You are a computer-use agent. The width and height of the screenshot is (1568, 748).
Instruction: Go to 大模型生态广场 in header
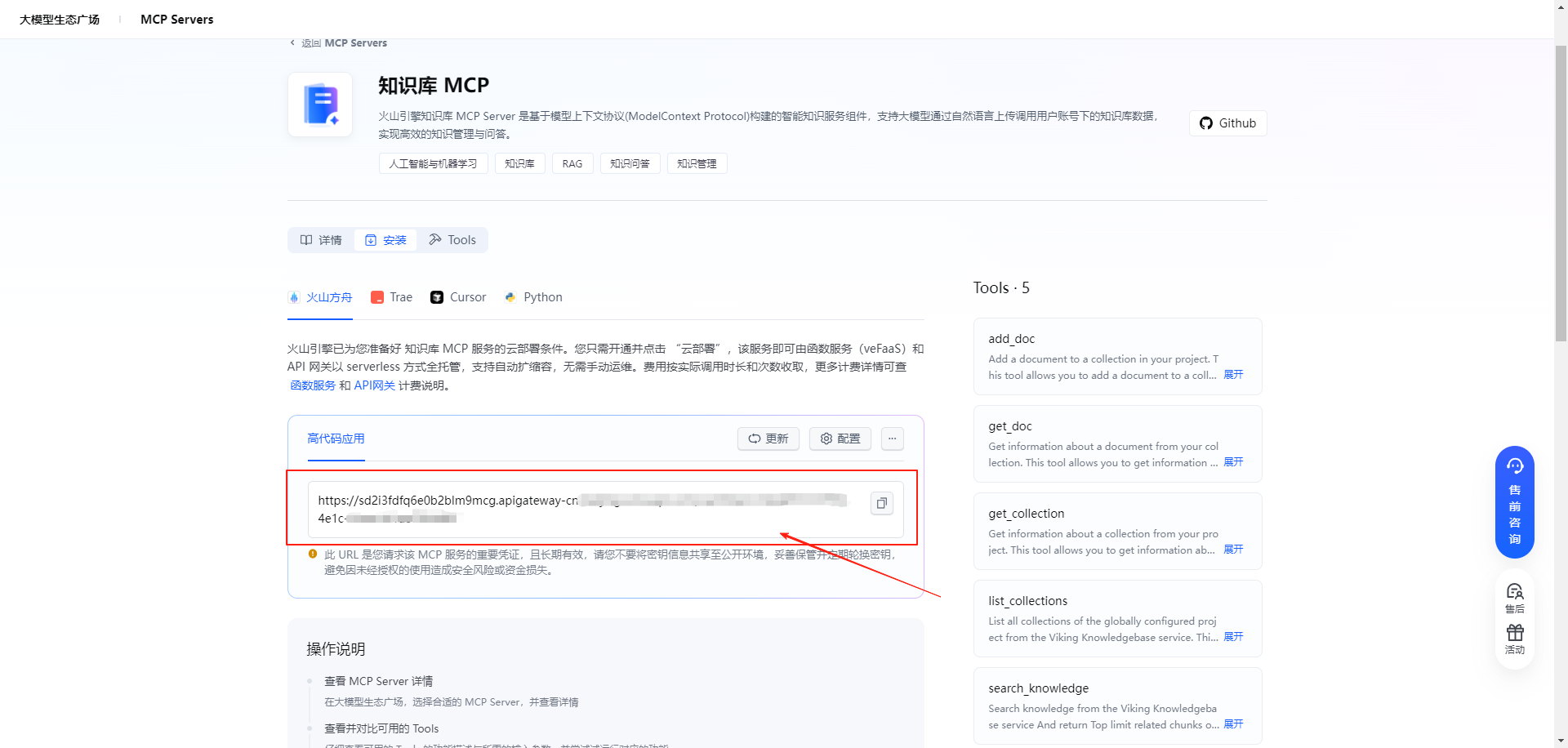[60, 20]
